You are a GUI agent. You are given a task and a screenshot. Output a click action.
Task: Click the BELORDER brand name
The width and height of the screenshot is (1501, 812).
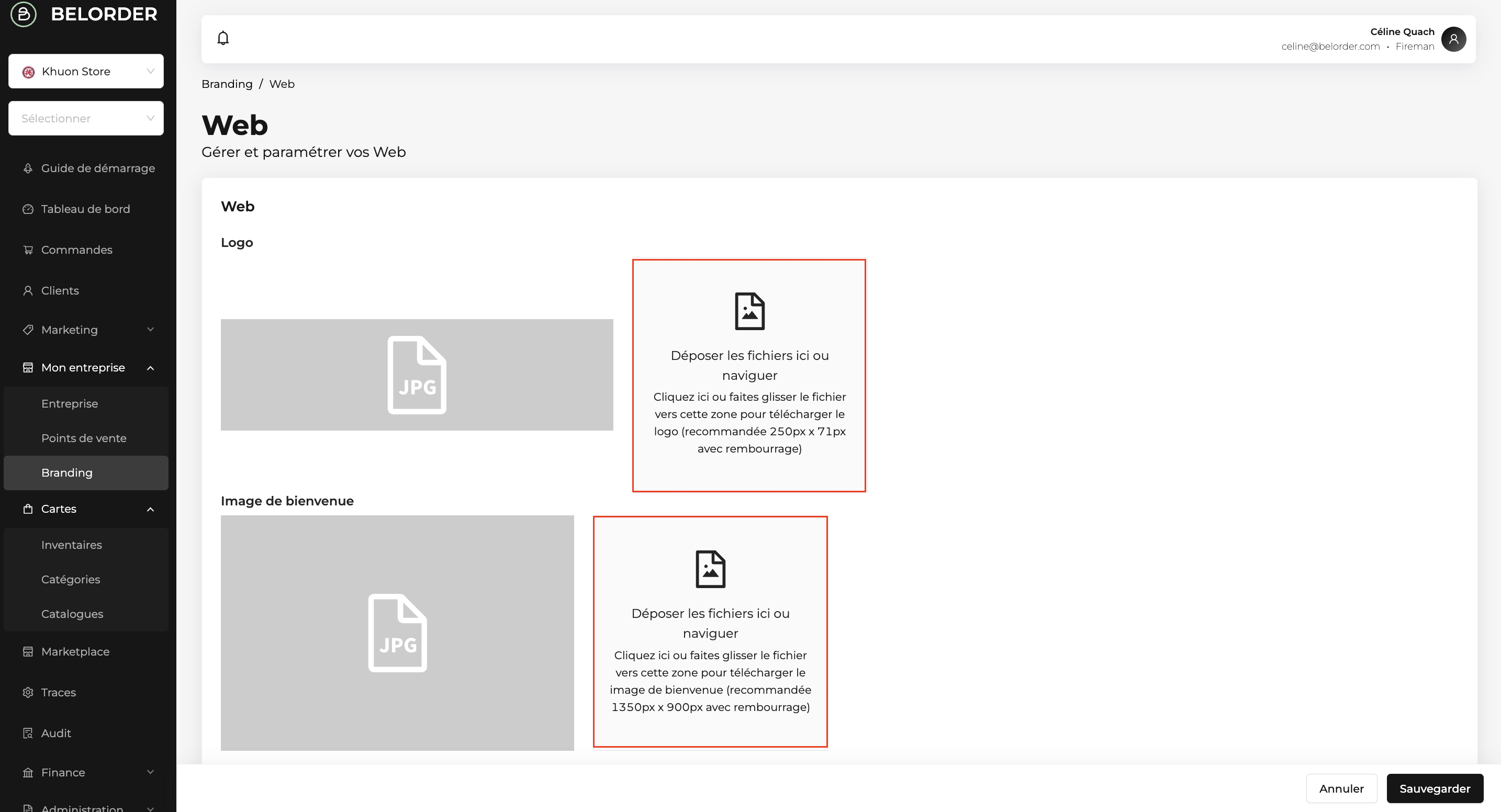[104, 14]
